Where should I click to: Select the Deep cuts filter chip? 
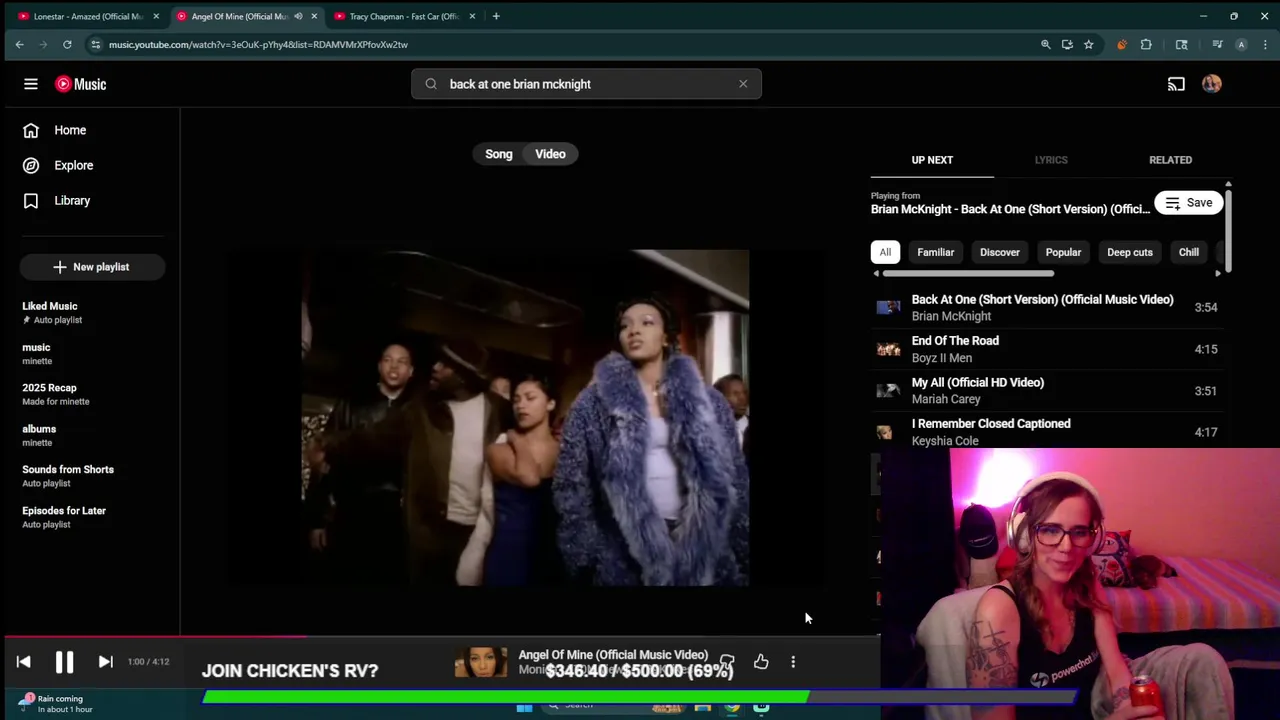click(1130, 252)
